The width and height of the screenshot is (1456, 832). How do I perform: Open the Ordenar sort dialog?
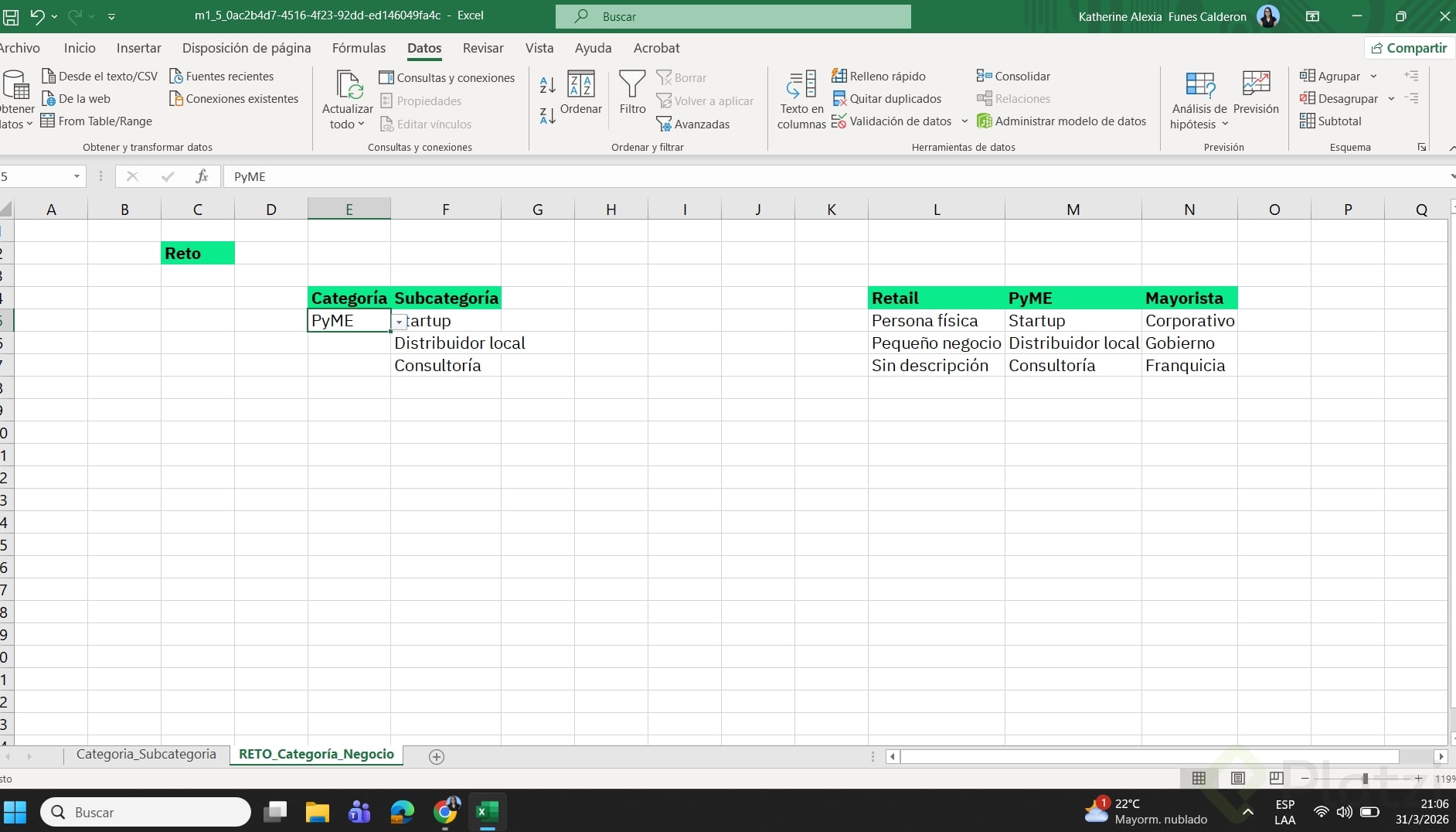click(x=581, y=93)
